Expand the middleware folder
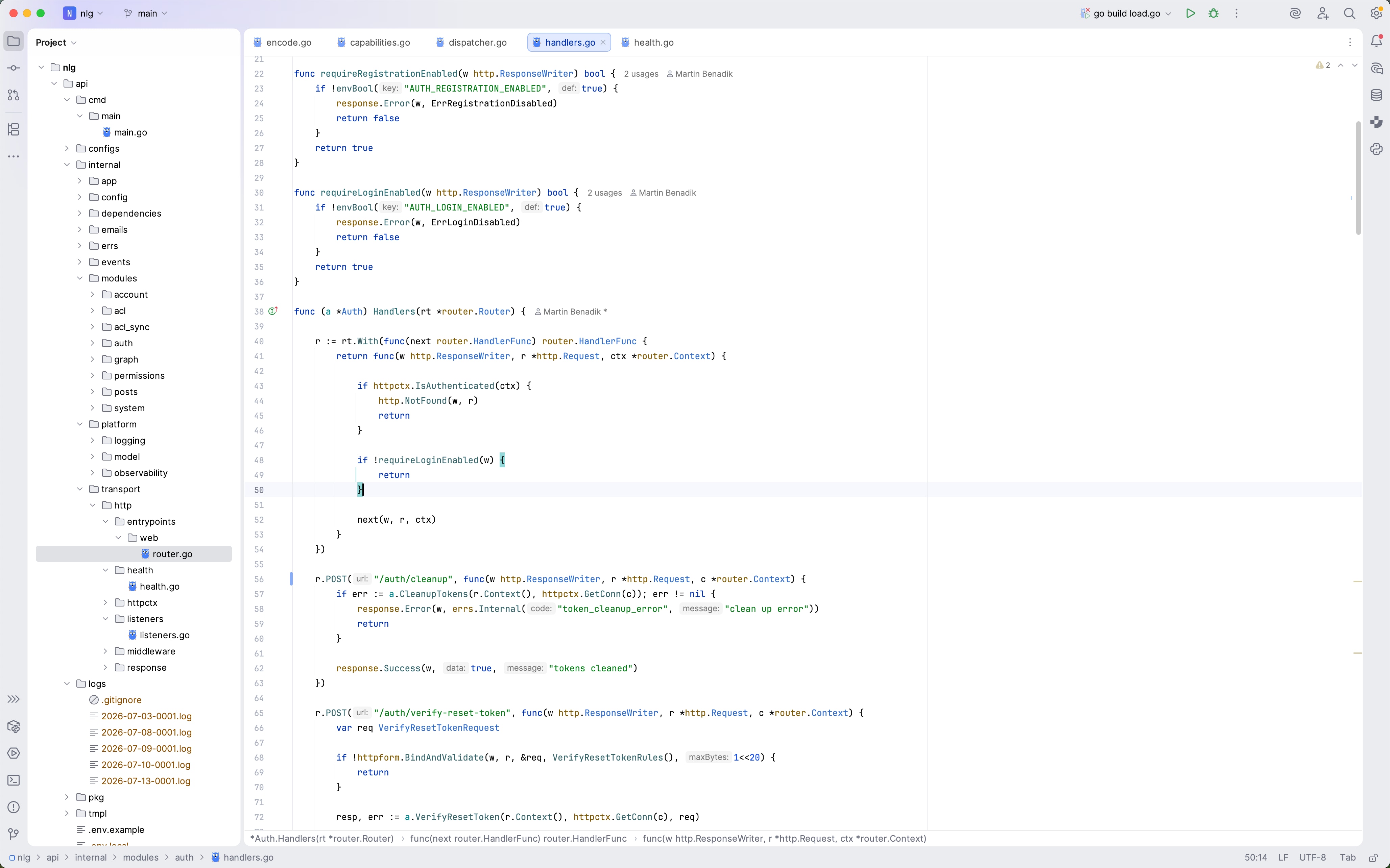 tap(106, 651)
